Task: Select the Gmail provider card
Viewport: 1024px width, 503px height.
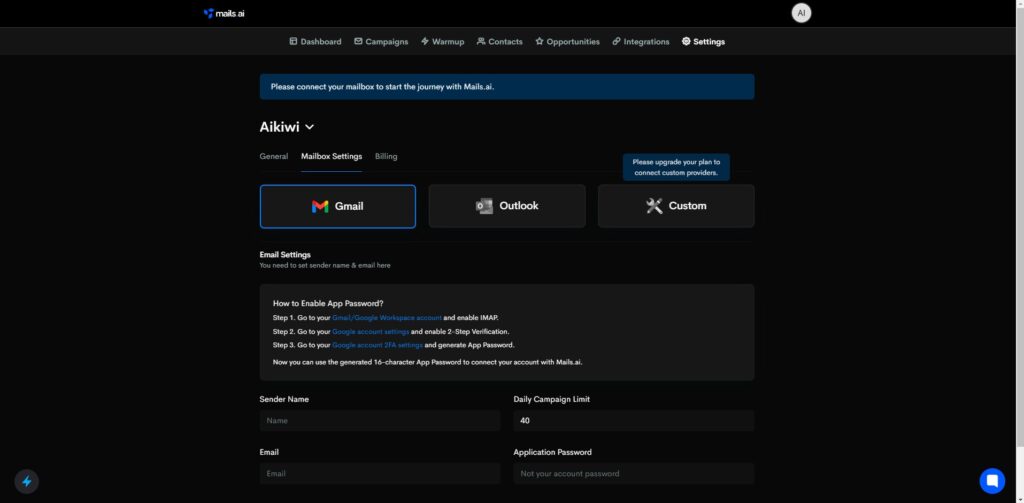Action: coord(338,206)
